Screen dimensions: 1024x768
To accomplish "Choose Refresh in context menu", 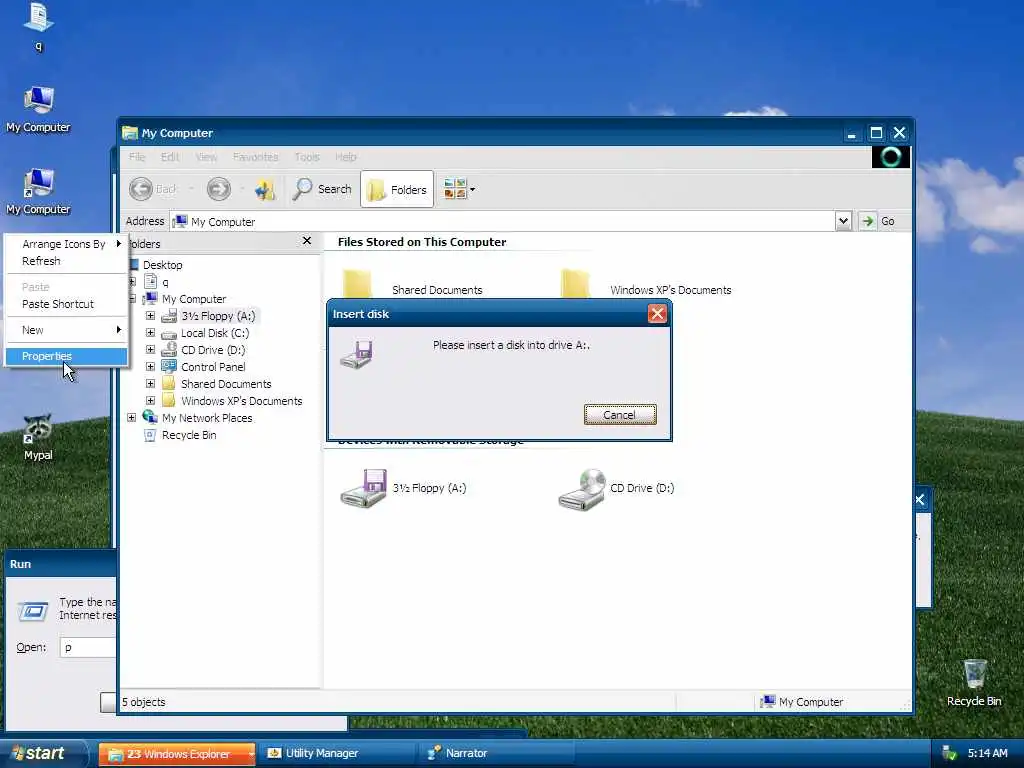I will tap(66, 261).
